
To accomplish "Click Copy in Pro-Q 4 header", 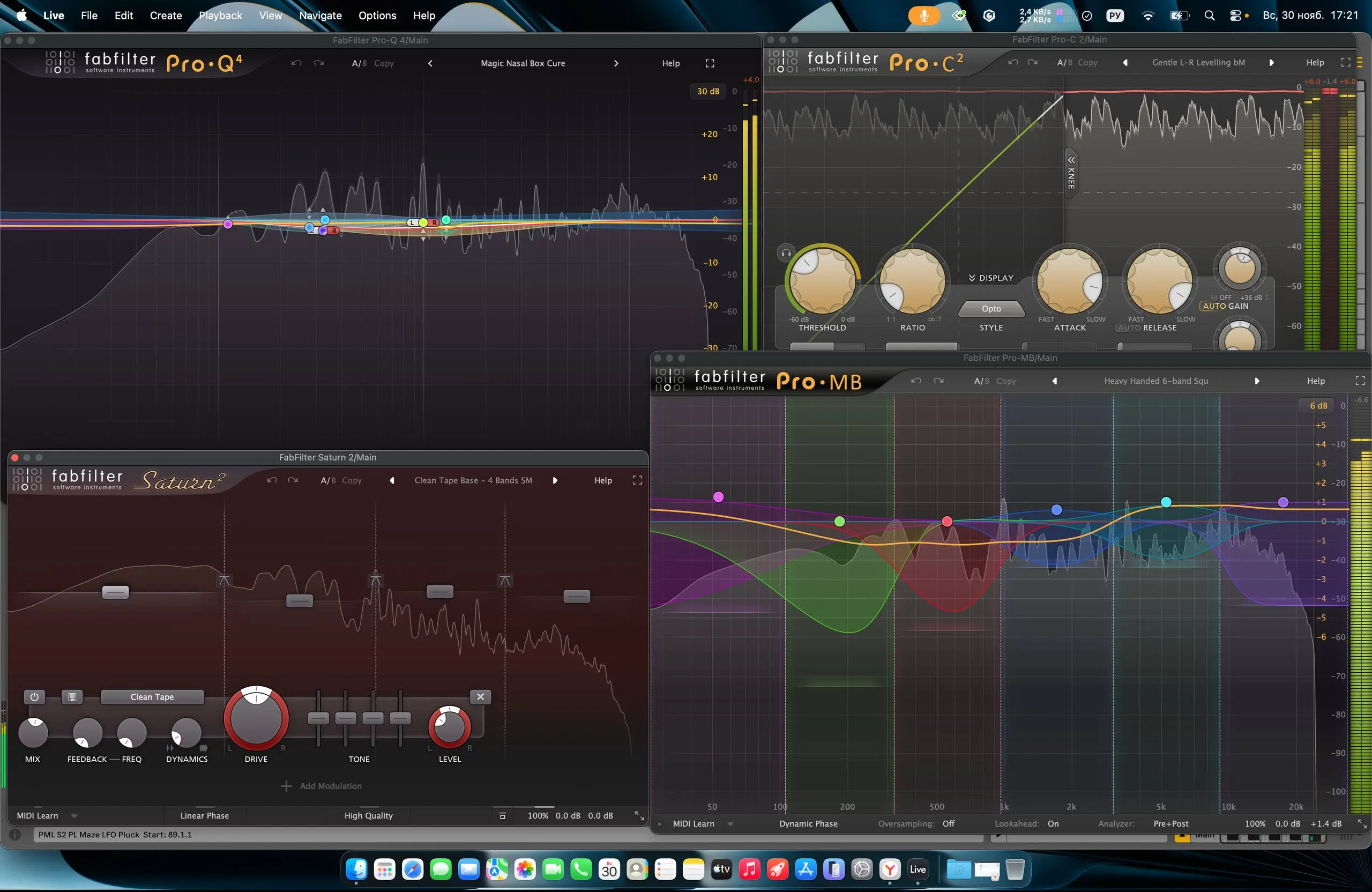I will click(x=384, y=63).
